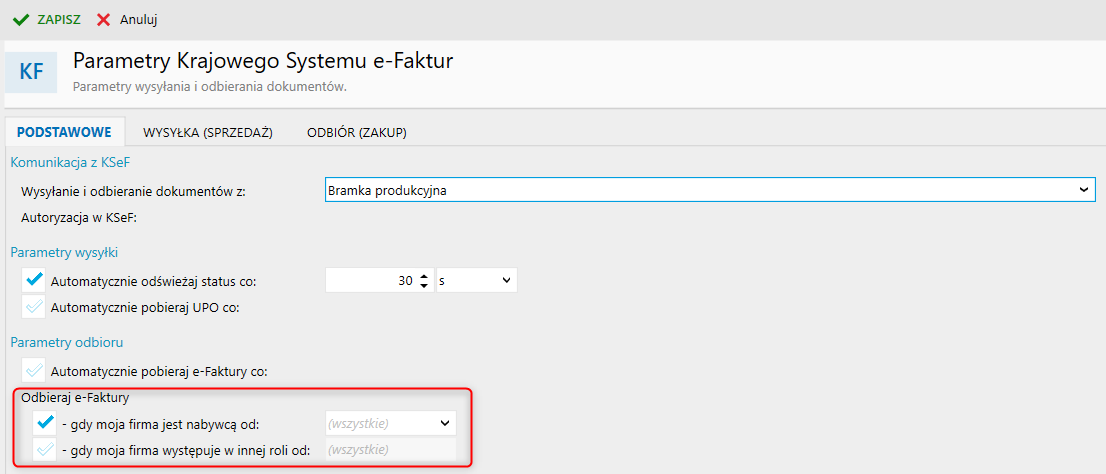Check gdy moja firma występuje w innej roli
1106x474 pixels.
click(43, 449)
